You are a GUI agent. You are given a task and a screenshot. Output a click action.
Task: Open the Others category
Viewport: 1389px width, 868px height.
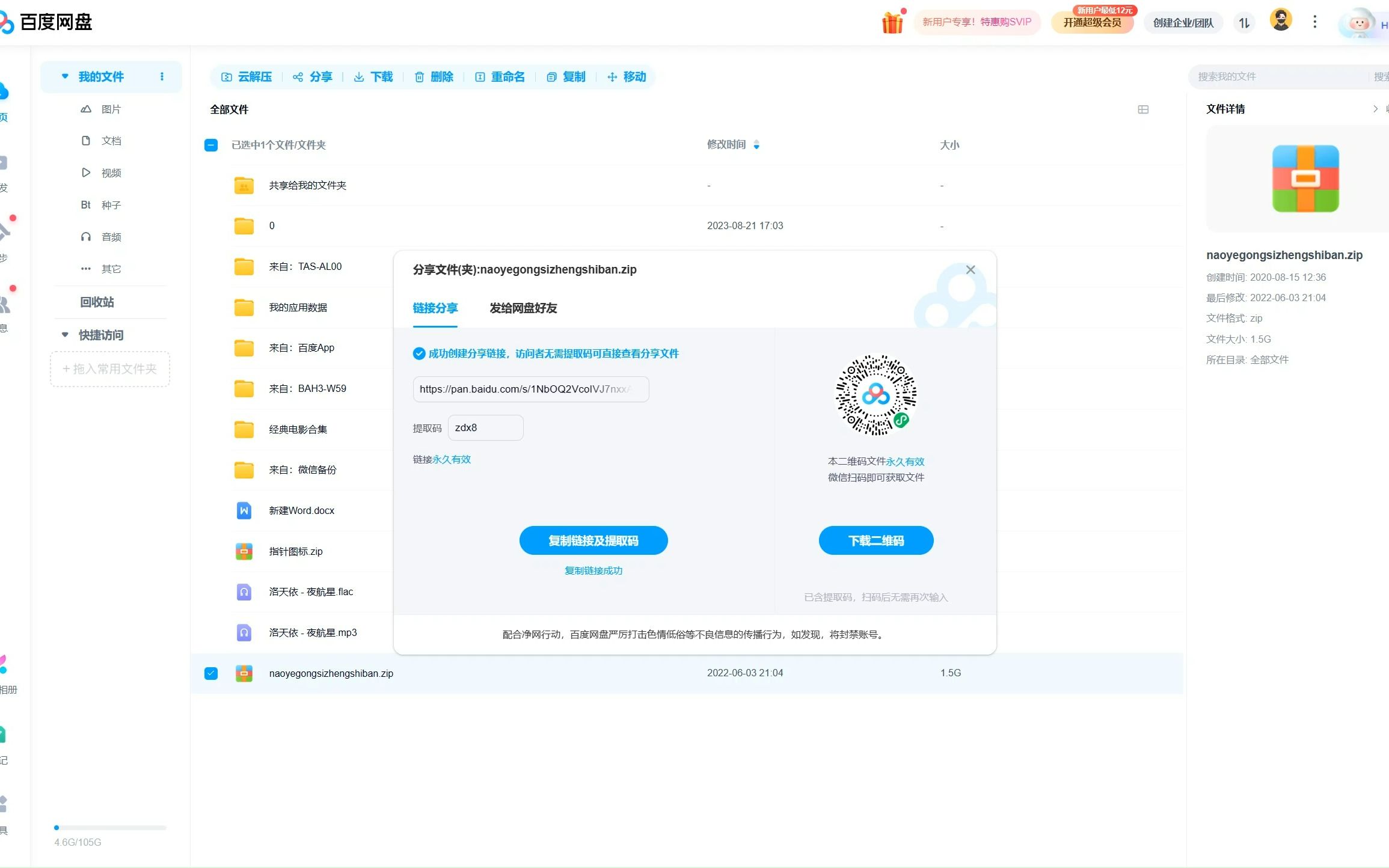click(100, 269)
